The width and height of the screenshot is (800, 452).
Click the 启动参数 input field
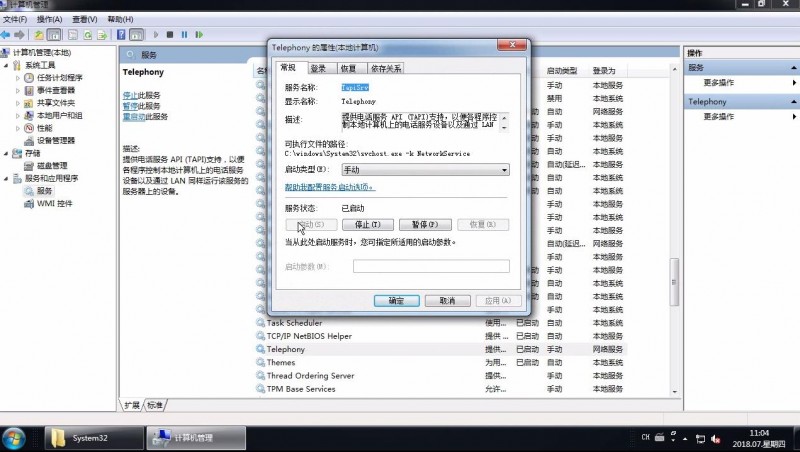(x=431, y=266)
